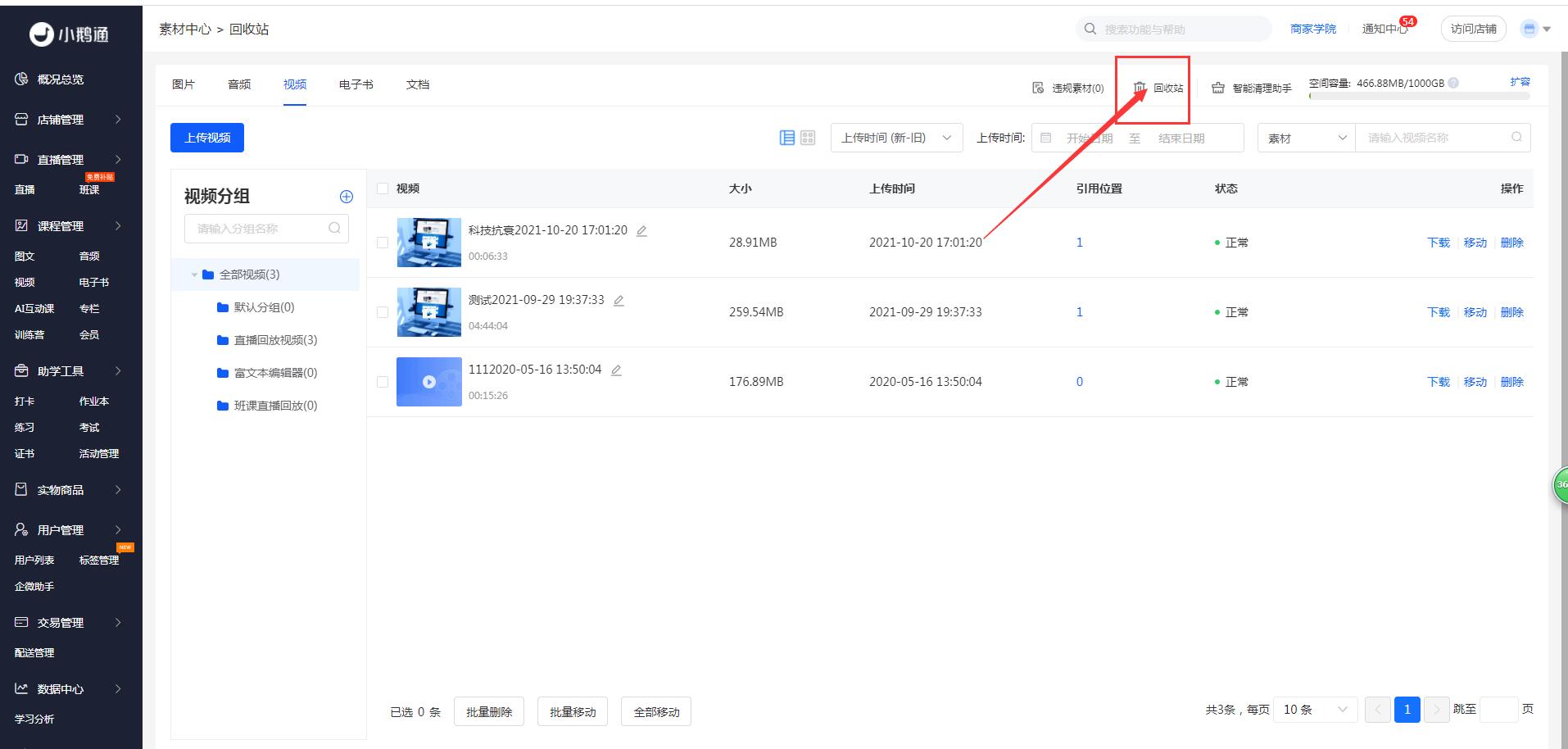This screenshot has width=1568, height=749.
Task: Click the 上传视频 button
Action: pos(207,138)
